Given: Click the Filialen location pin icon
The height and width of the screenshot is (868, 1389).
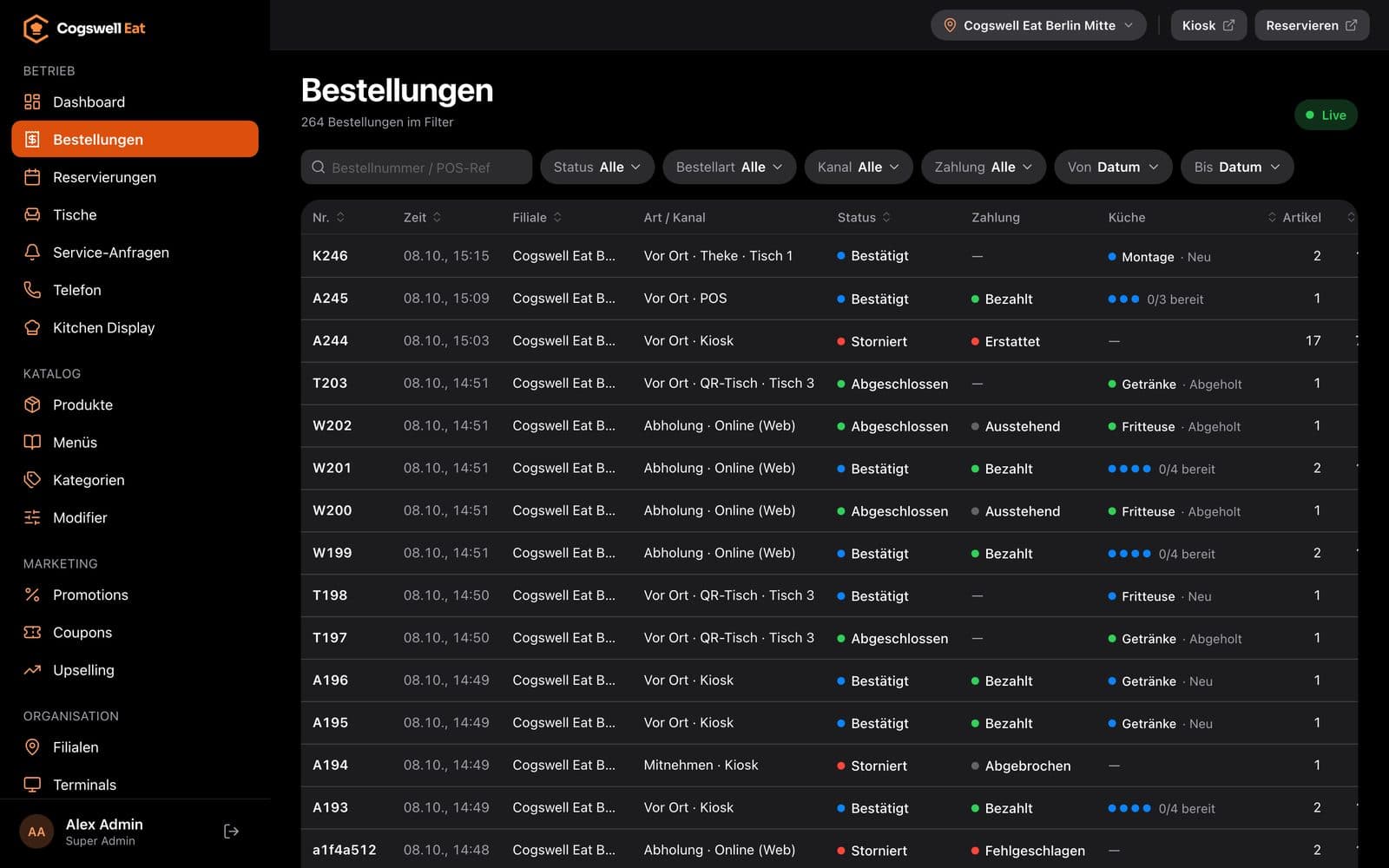Looking at the screenshot, I should point(32,747).
